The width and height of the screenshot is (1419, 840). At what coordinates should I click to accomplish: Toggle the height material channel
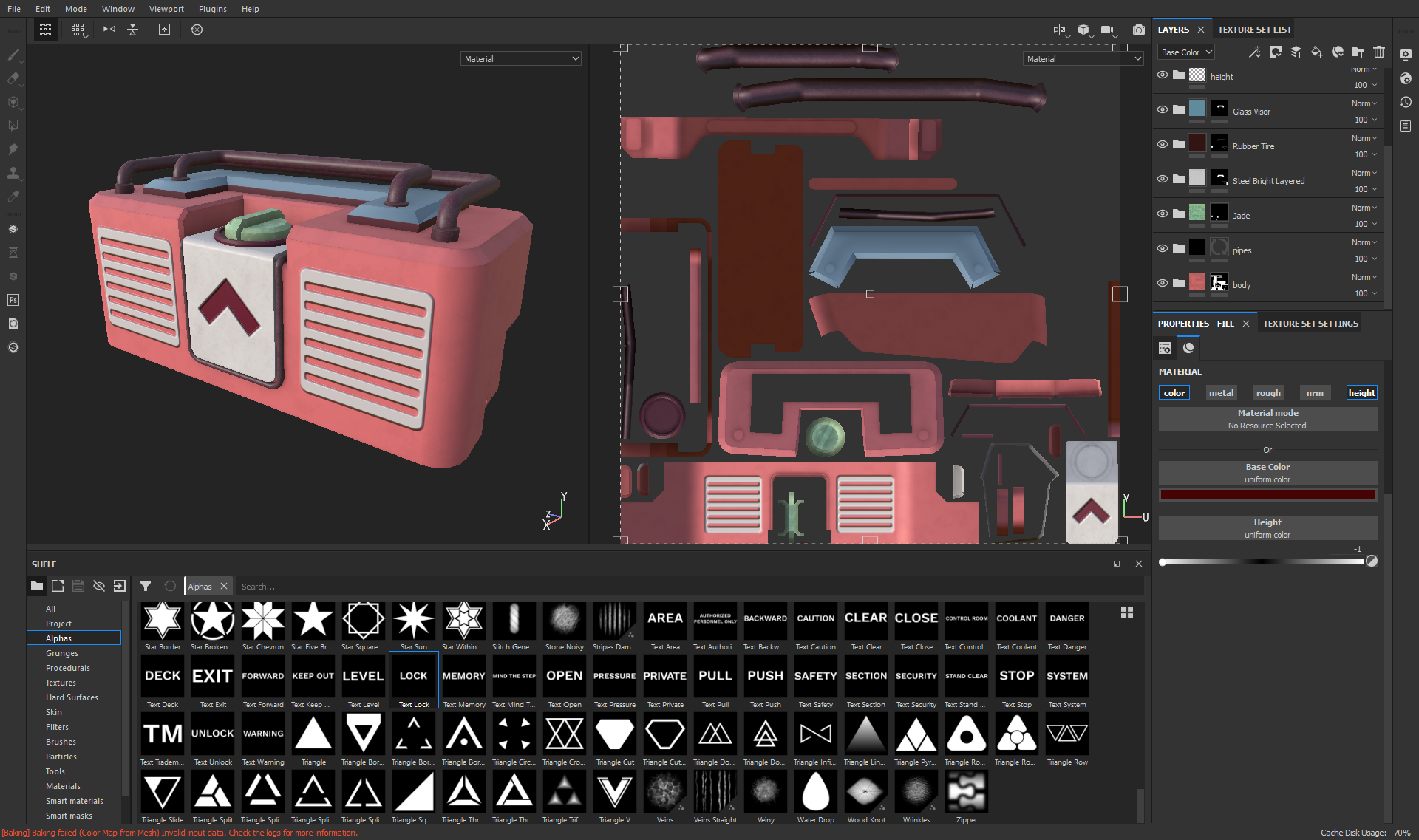[1361, 393]
